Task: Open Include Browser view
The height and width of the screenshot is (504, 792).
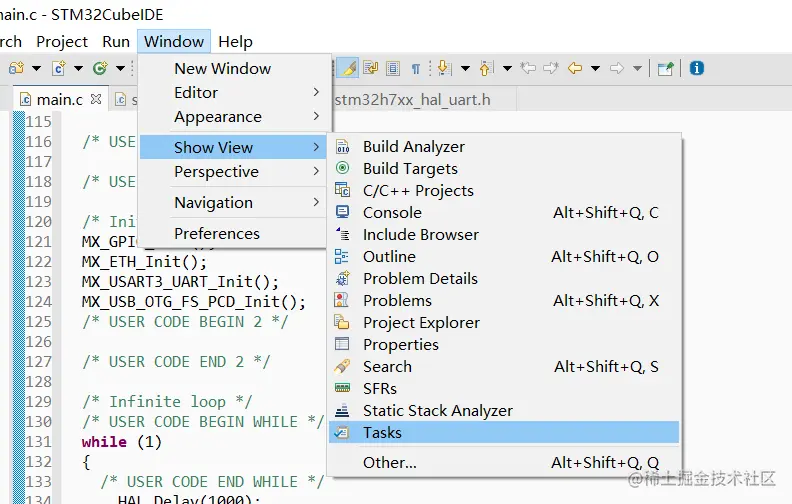Action: pyautogui.click(x=504, y=234)
